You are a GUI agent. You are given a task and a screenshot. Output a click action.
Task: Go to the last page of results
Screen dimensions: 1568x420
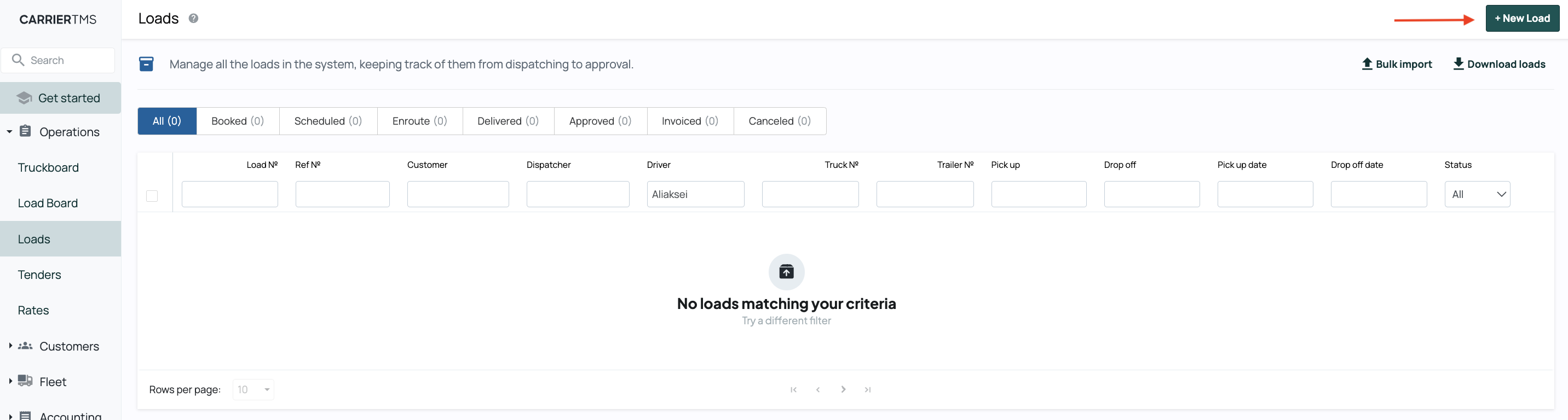coord(867,389)
